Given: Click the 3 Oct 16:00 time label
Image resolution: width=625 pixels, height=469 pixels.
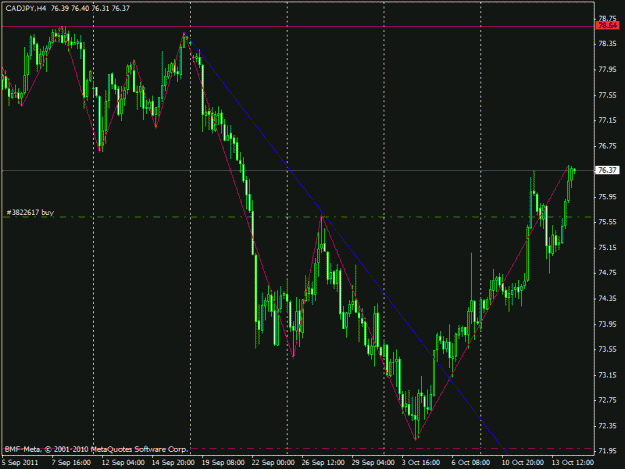Looking at the screenshot, I should point(421,463).
